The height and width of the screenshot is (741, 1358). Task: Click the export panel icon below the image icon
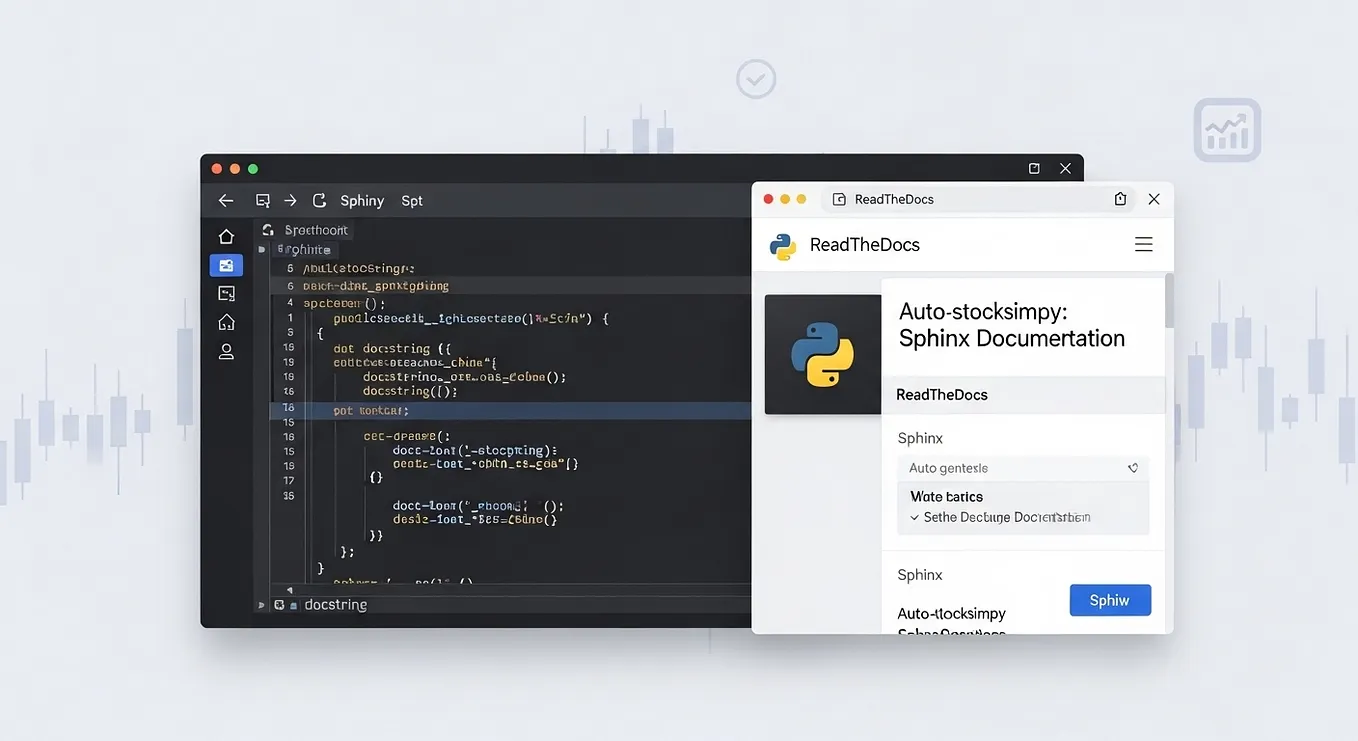(x=226, y=293)
